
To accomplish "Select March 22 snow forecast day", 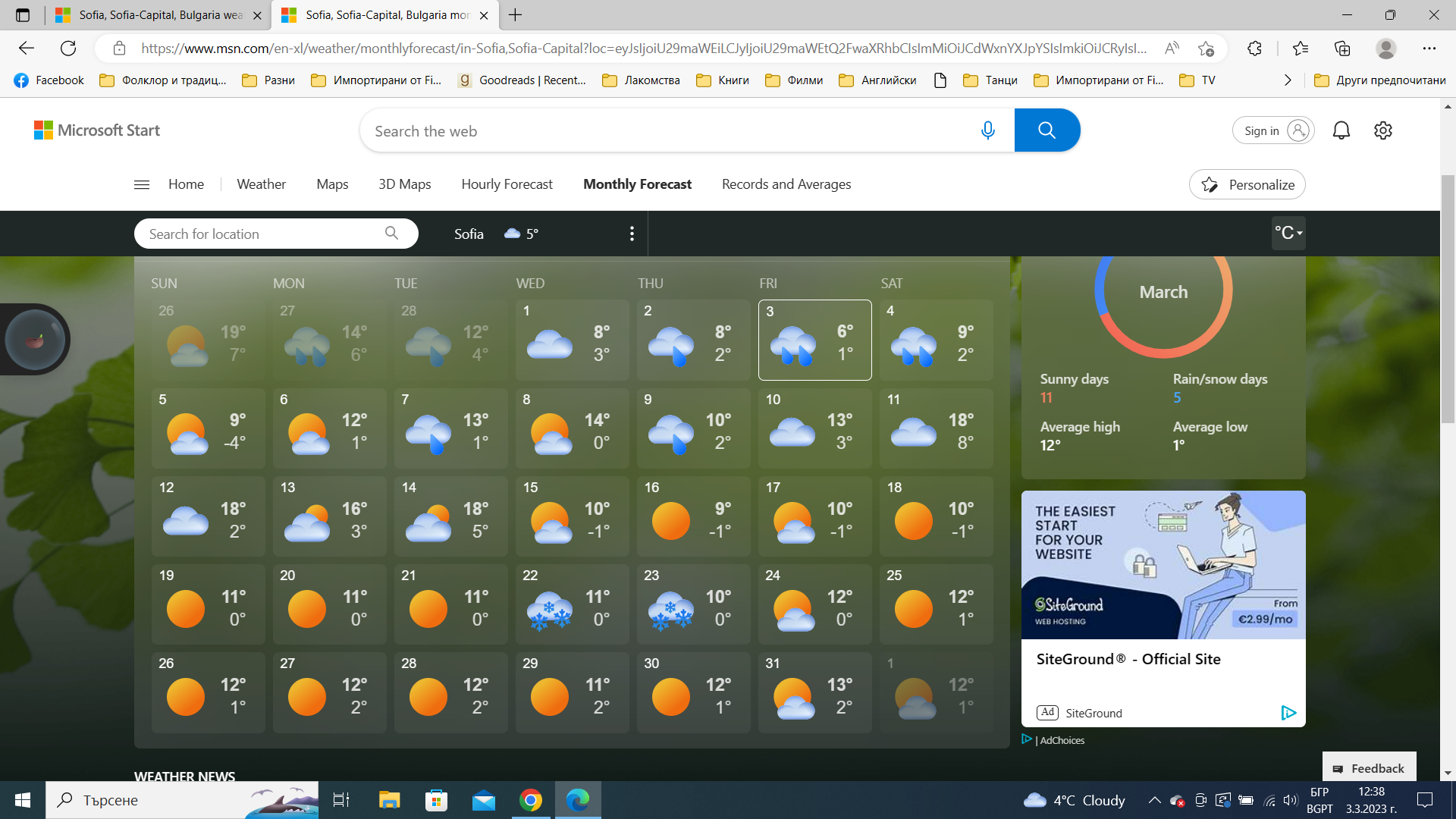I will coord(572,604).
